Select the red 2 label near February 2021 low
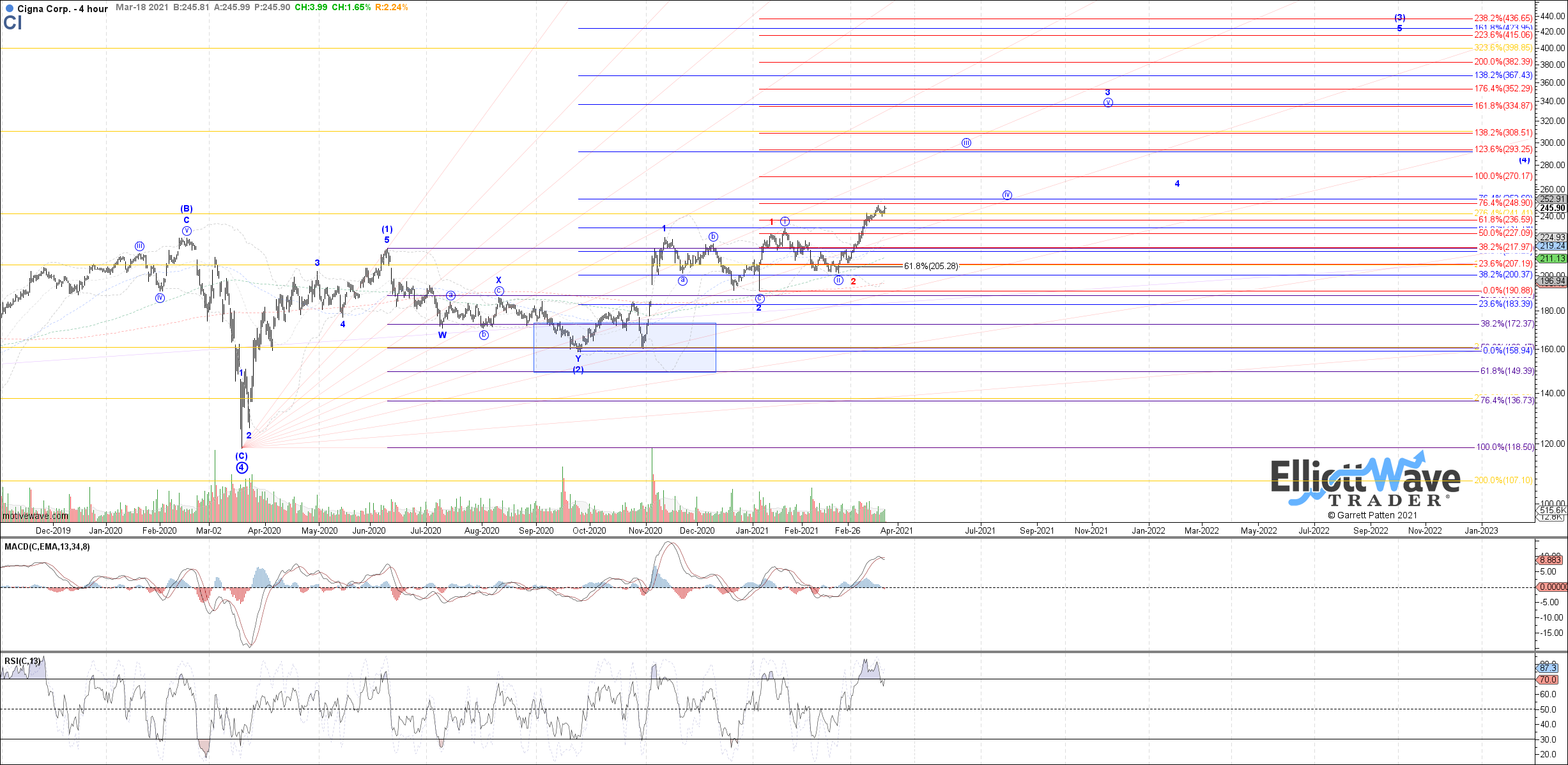1568x765 pixels. coord(853,282)
